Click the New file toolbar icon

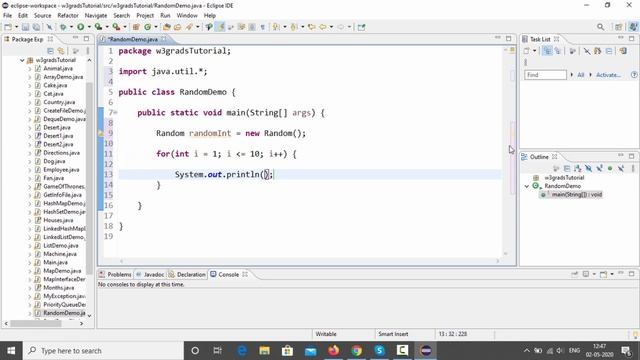click(8, 27)
